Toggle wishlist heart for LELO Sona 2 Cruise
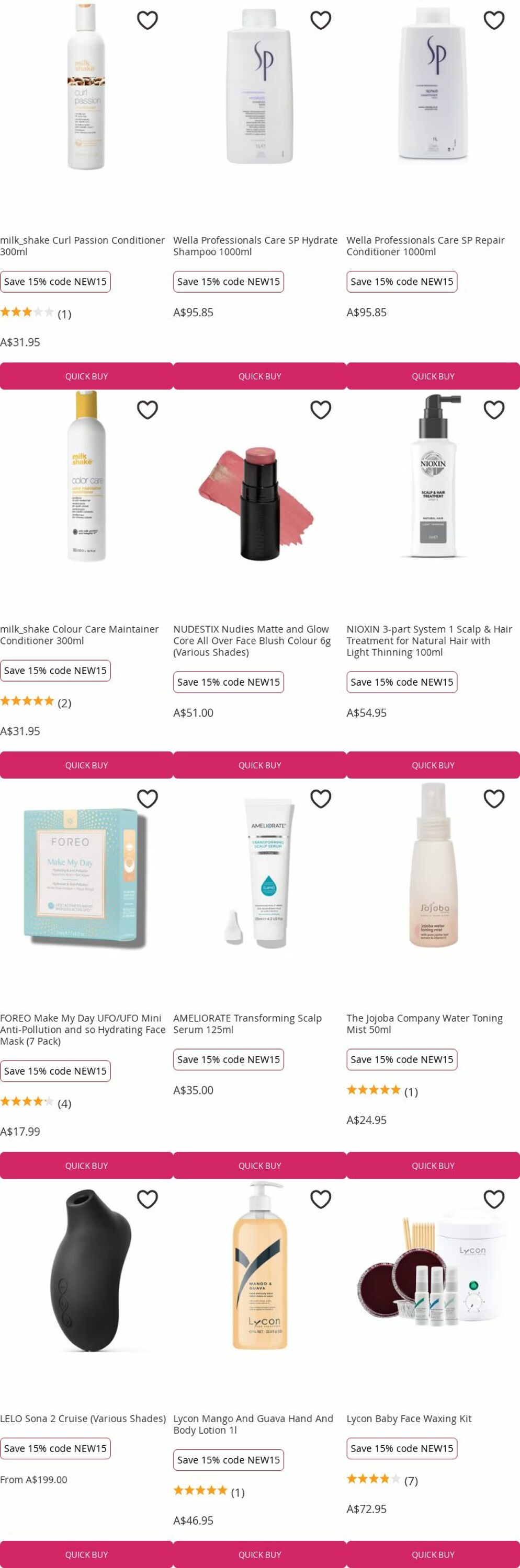 (148, 1198)
